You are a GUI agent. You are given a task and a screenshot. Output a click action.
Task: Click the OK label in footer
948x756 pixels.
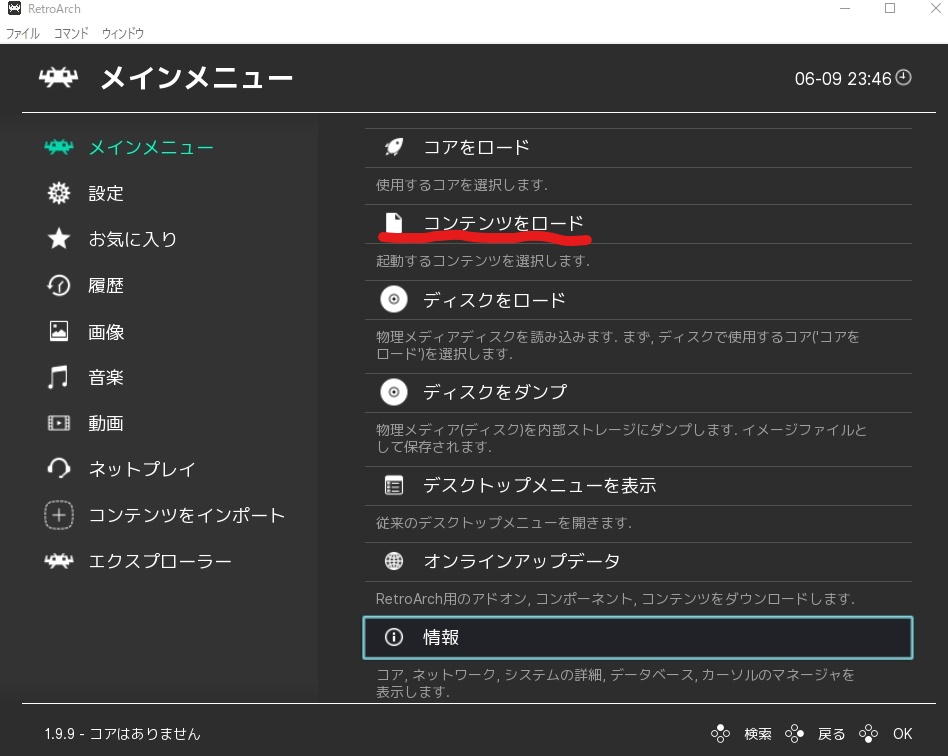tap(903, 734)
